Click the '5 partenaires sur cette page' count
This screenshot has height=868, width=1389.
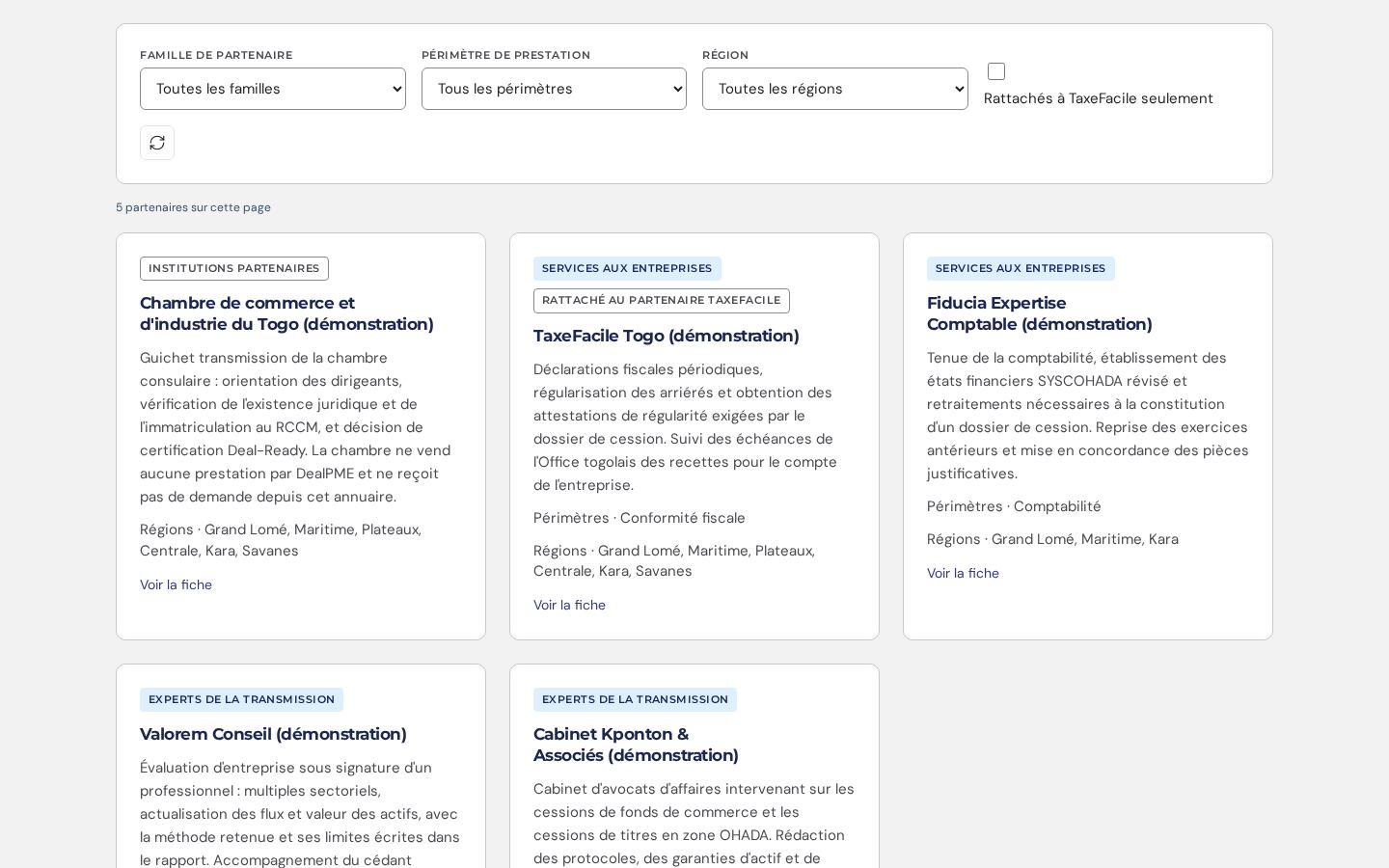click(x=193, y=207)
